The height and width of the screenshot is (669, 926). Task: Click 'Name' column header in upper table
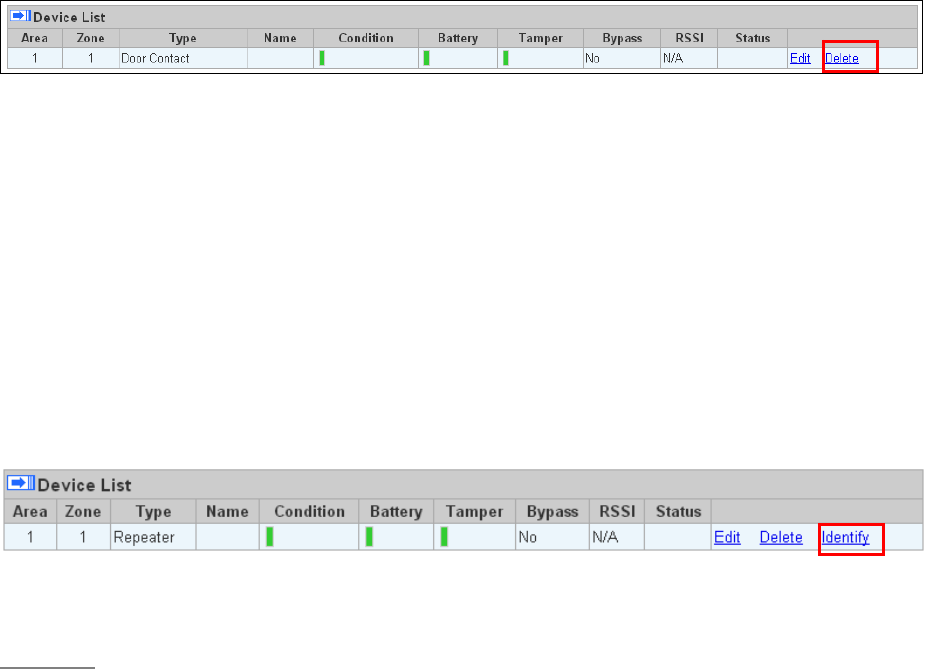(x=280, y=38)
